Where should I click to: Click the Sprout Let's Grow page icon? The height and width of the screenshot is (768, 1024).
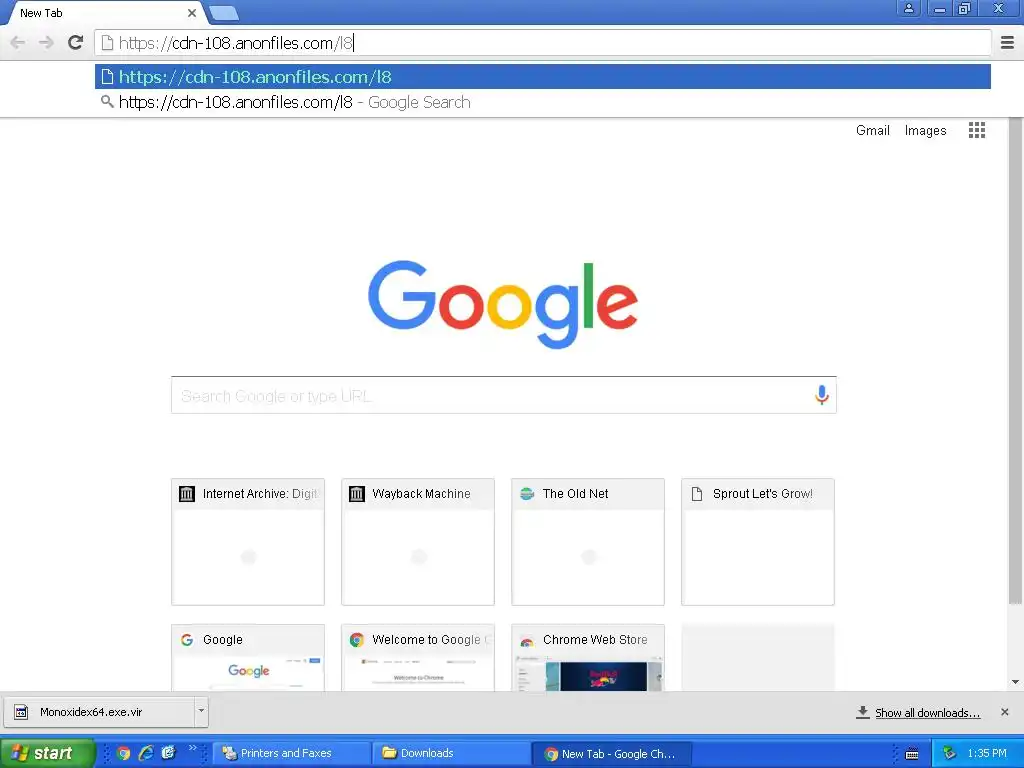[x=697, y=494]
